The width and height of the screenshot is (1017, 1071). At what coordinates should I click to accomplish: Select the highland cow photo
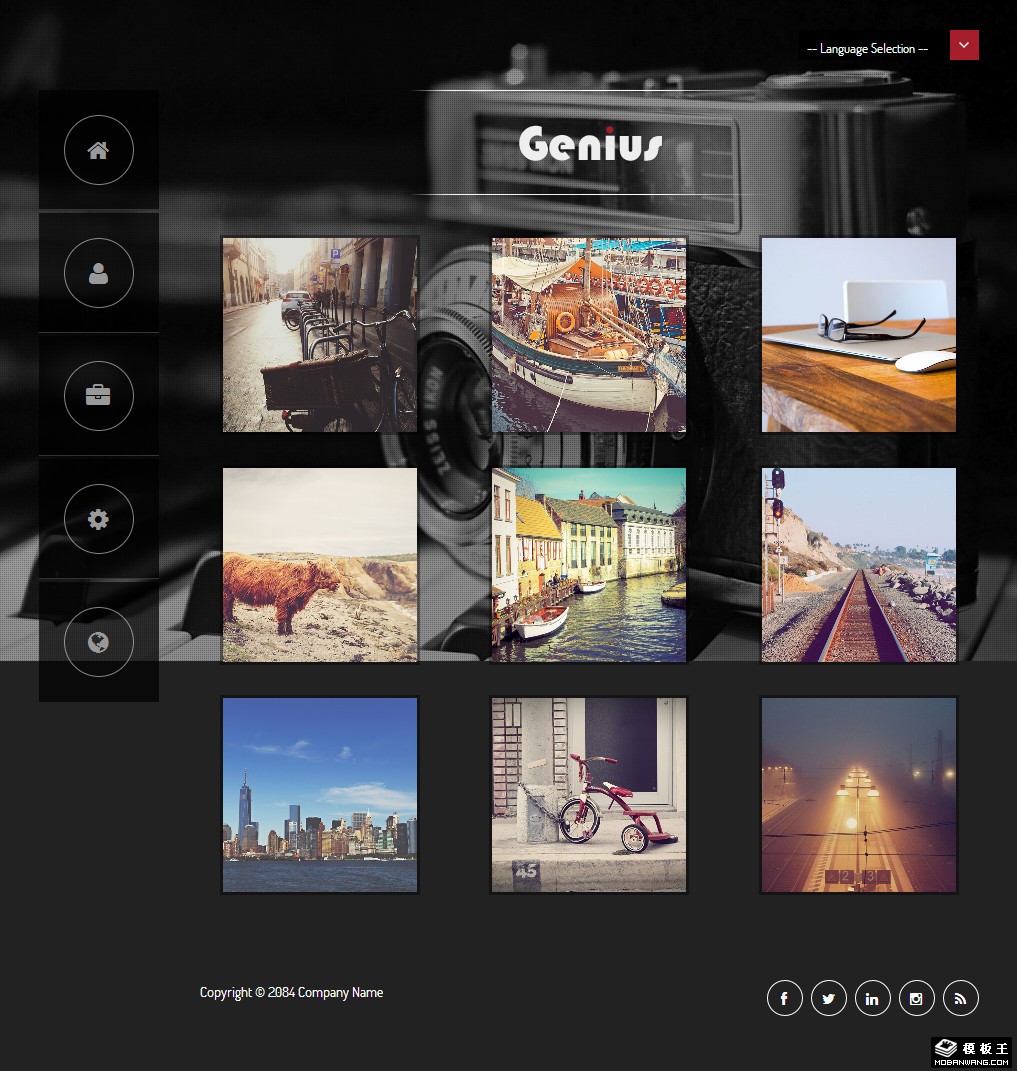pos(320,565)
